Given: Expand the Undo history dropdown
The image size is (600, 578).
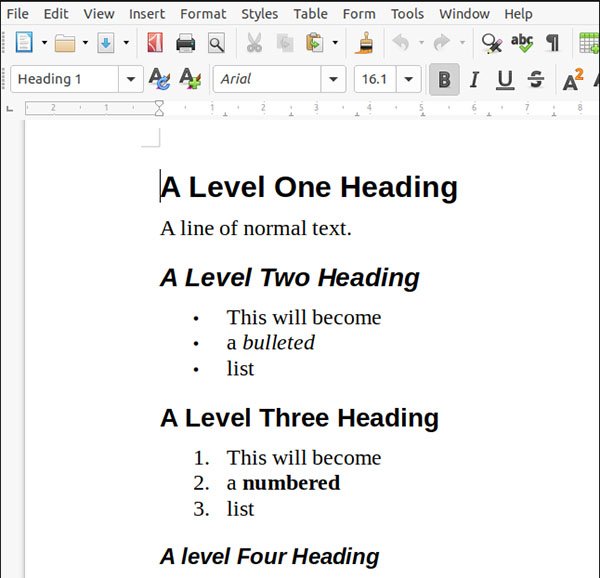Looking at the screenshot, I should pyautogui.click(x=421, y=42).
